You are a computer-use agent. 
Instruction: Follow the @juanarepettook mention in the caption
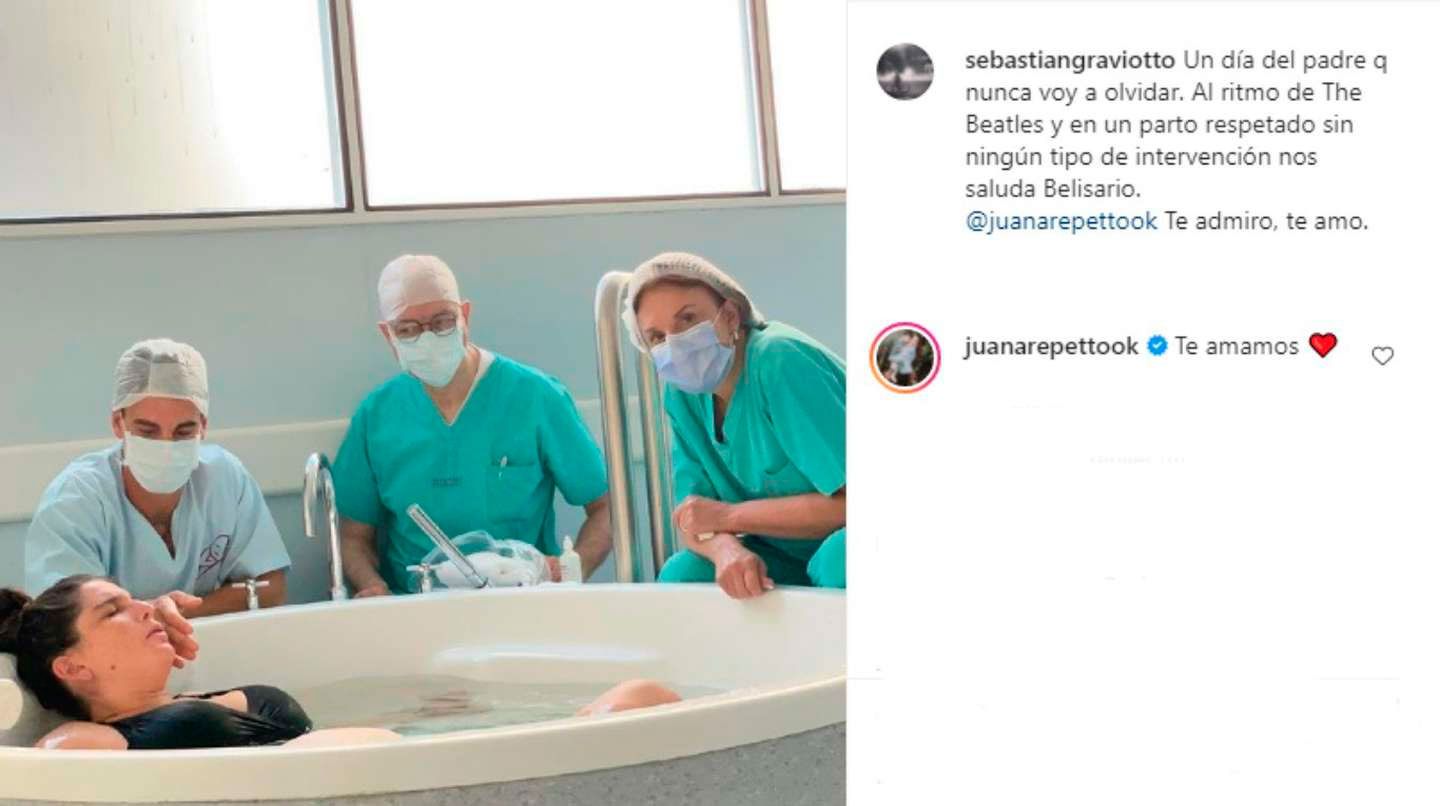(x=1061, y=221)
